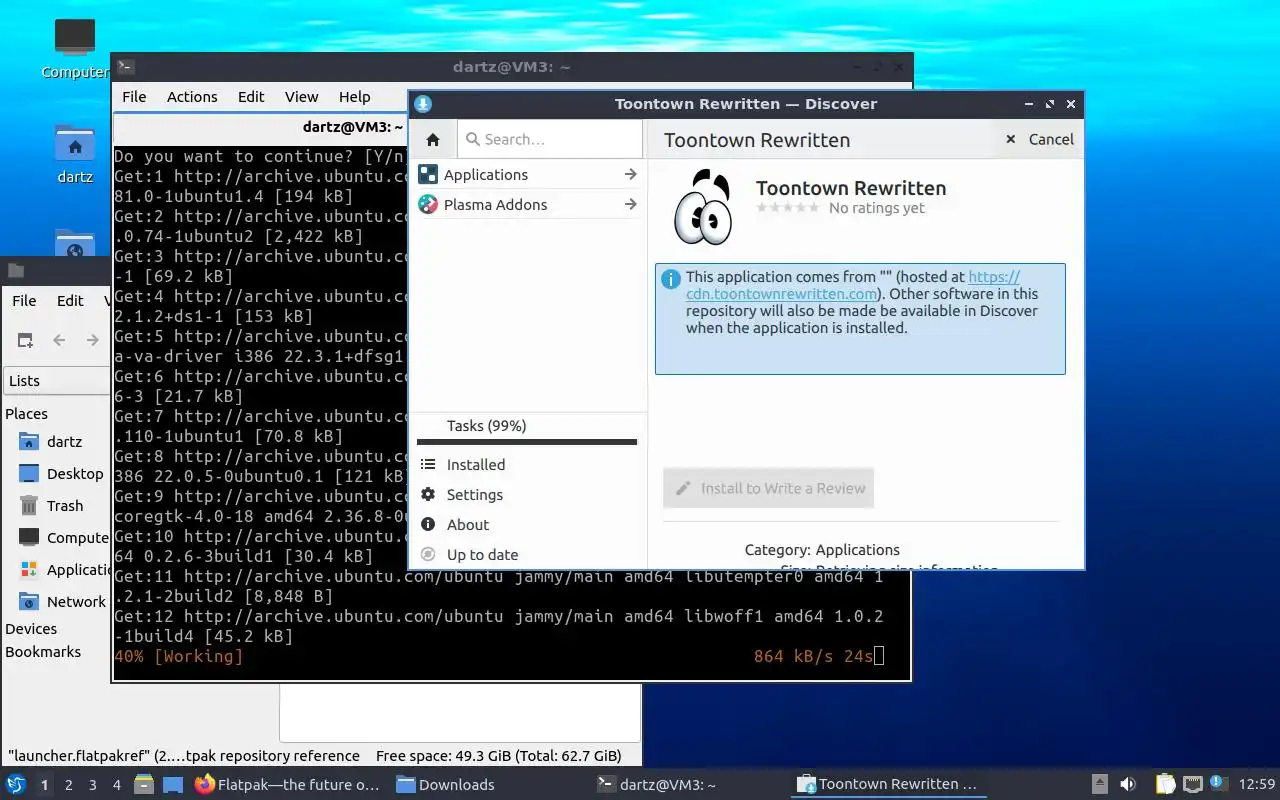Click the volume speaker tray icon
Screen dimensions: 1280x800
click(x=1128, y=784)
